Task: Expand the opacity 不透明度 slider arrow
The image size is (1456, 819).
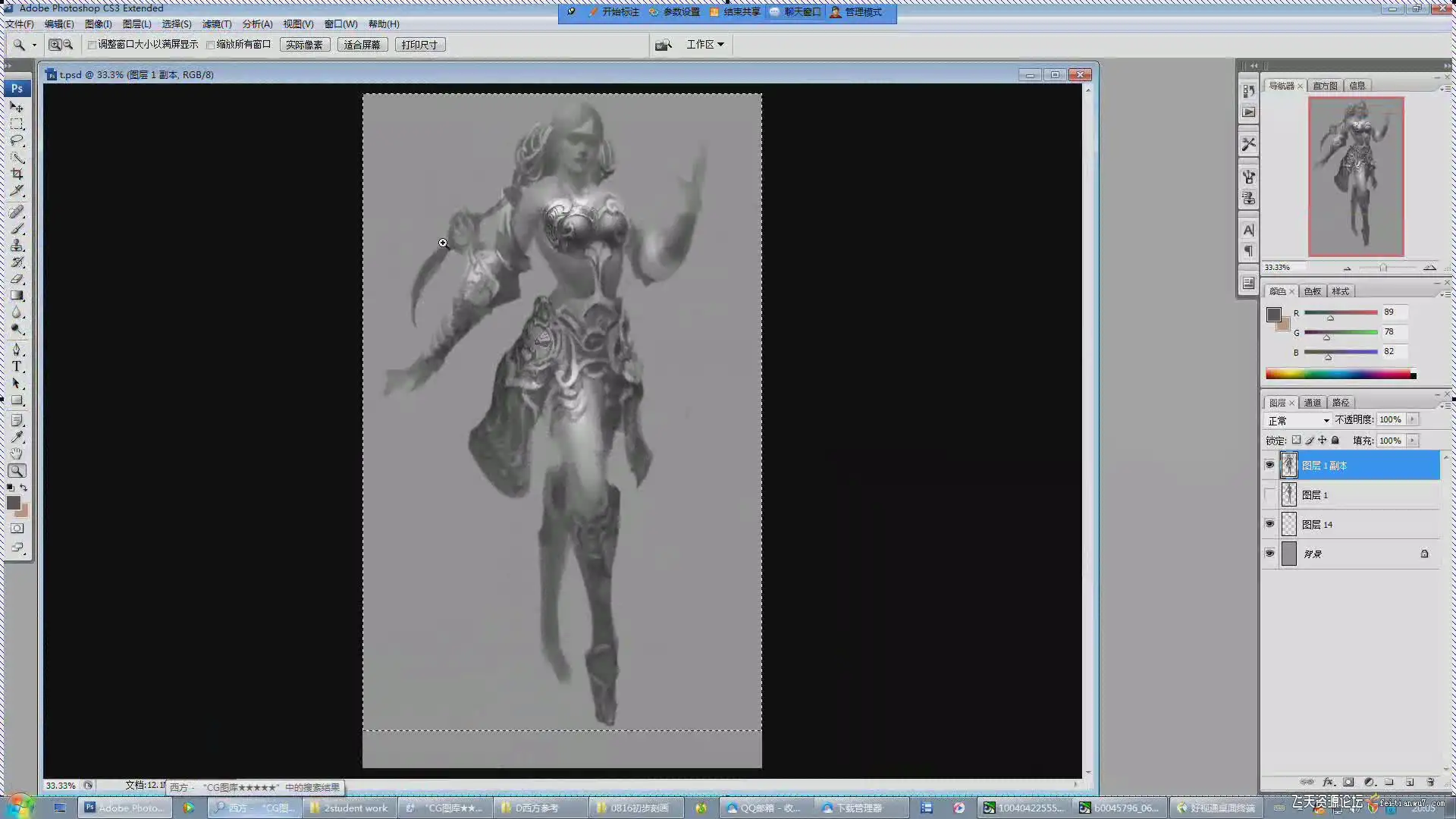Action: (x=1413, y=419)
